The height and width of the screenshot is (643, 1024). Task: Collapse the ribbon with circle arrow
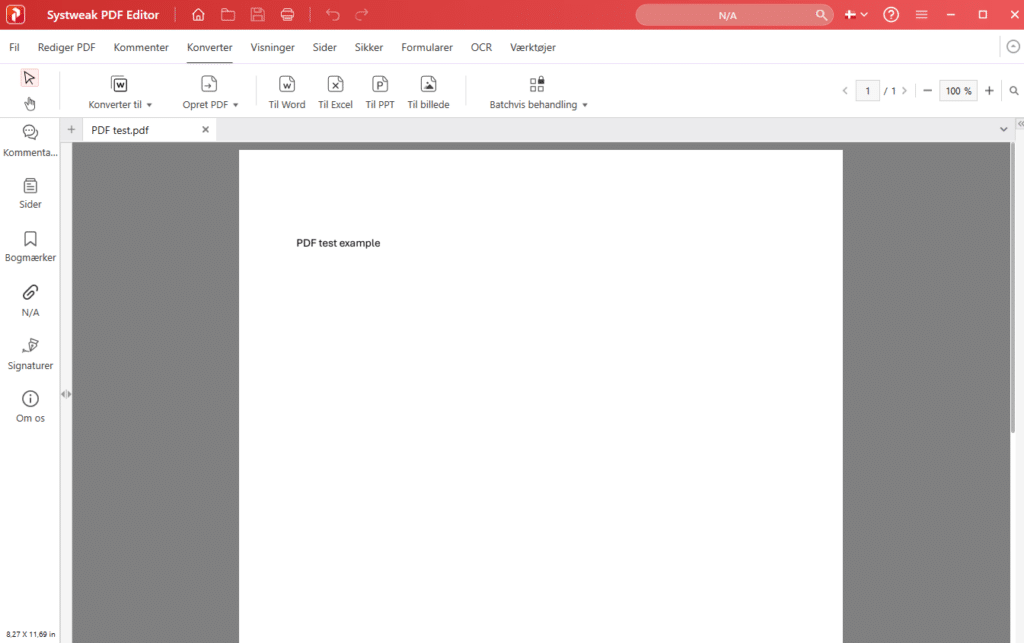tap(1013, 46)
